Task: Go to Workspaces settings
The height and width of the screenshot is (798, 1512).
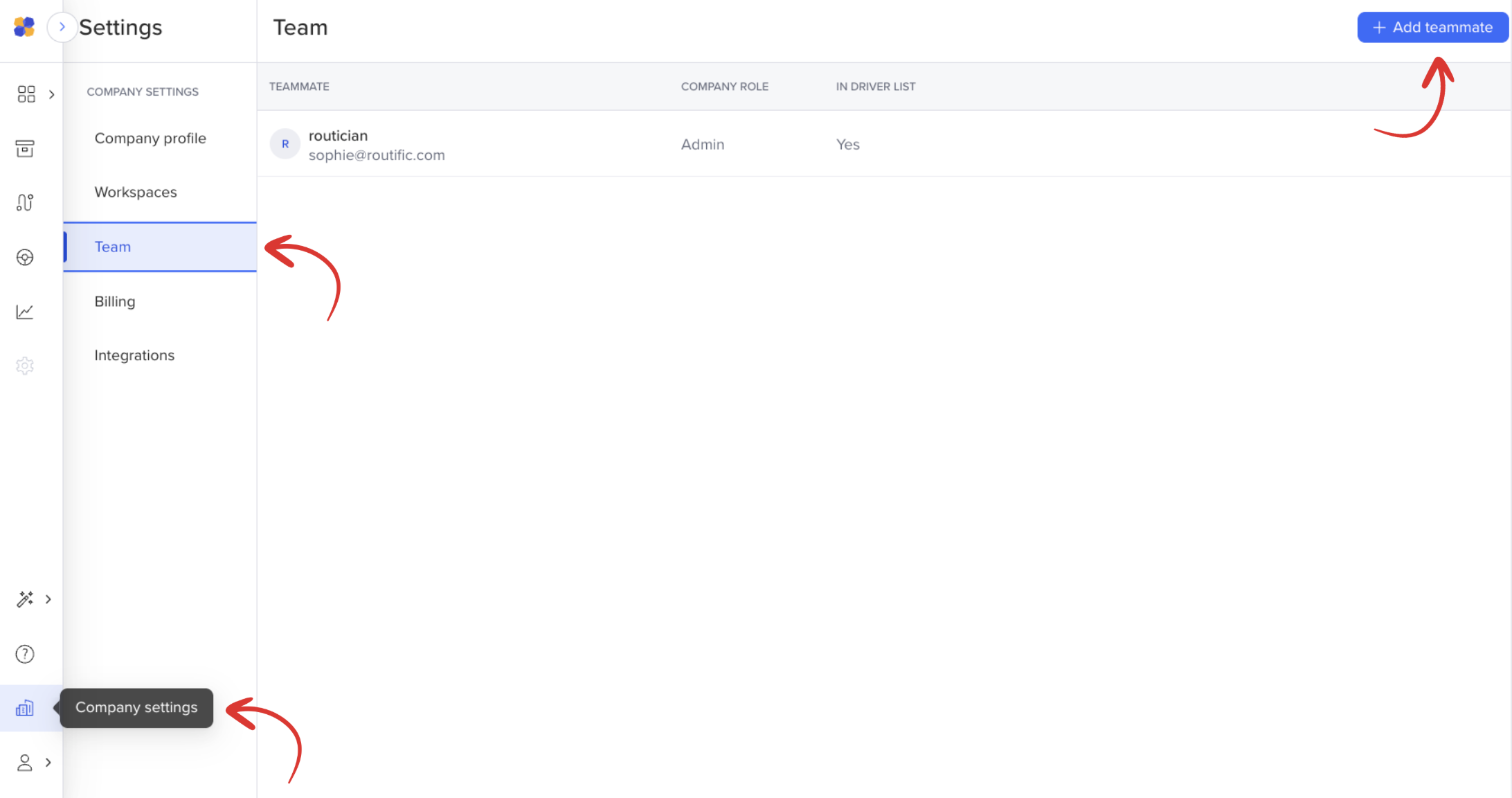Action: (136, 193)
